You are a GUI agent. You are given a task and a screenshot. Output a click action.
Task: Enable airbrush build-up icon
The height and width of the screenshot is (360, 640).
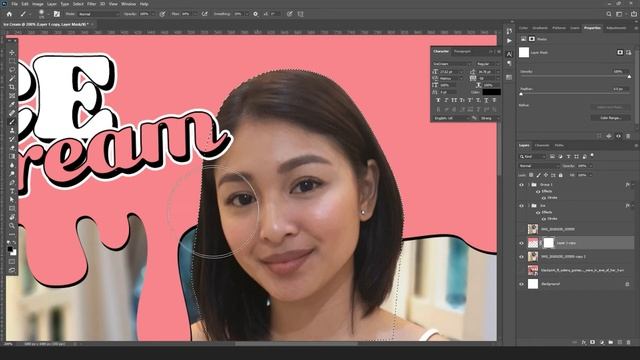coord(204,14)
